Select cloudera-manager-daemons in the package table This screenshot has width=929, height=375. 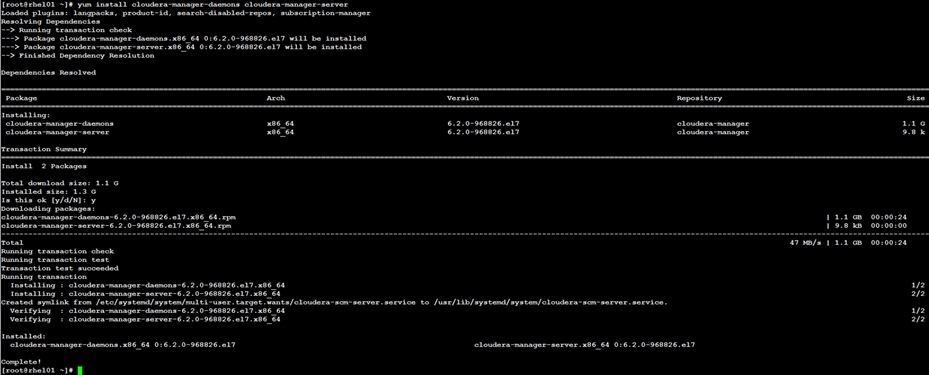pyautogui.click(x=59, y=124)
